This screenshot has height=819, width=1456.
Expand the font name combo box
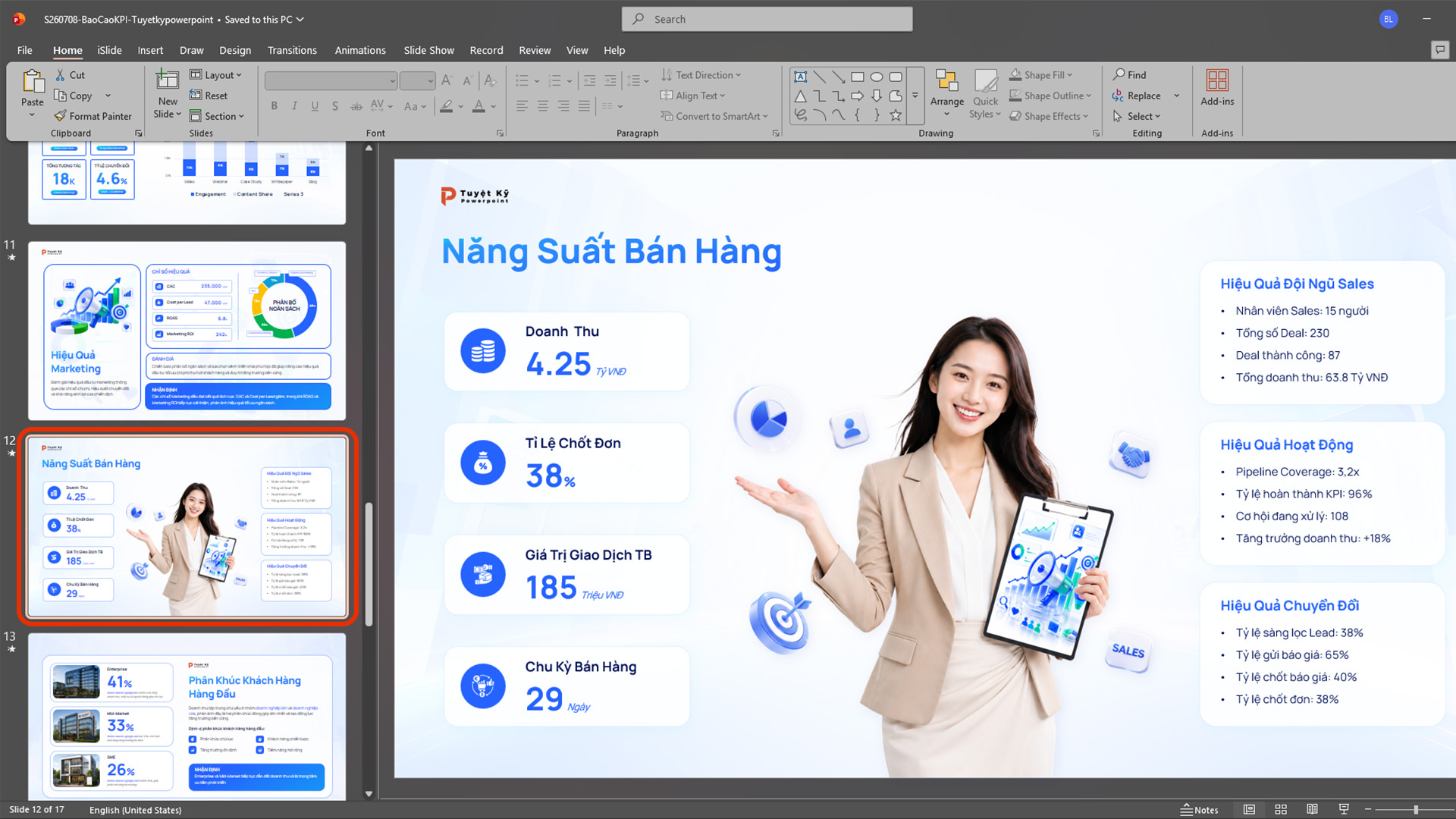tap(392, 80)
